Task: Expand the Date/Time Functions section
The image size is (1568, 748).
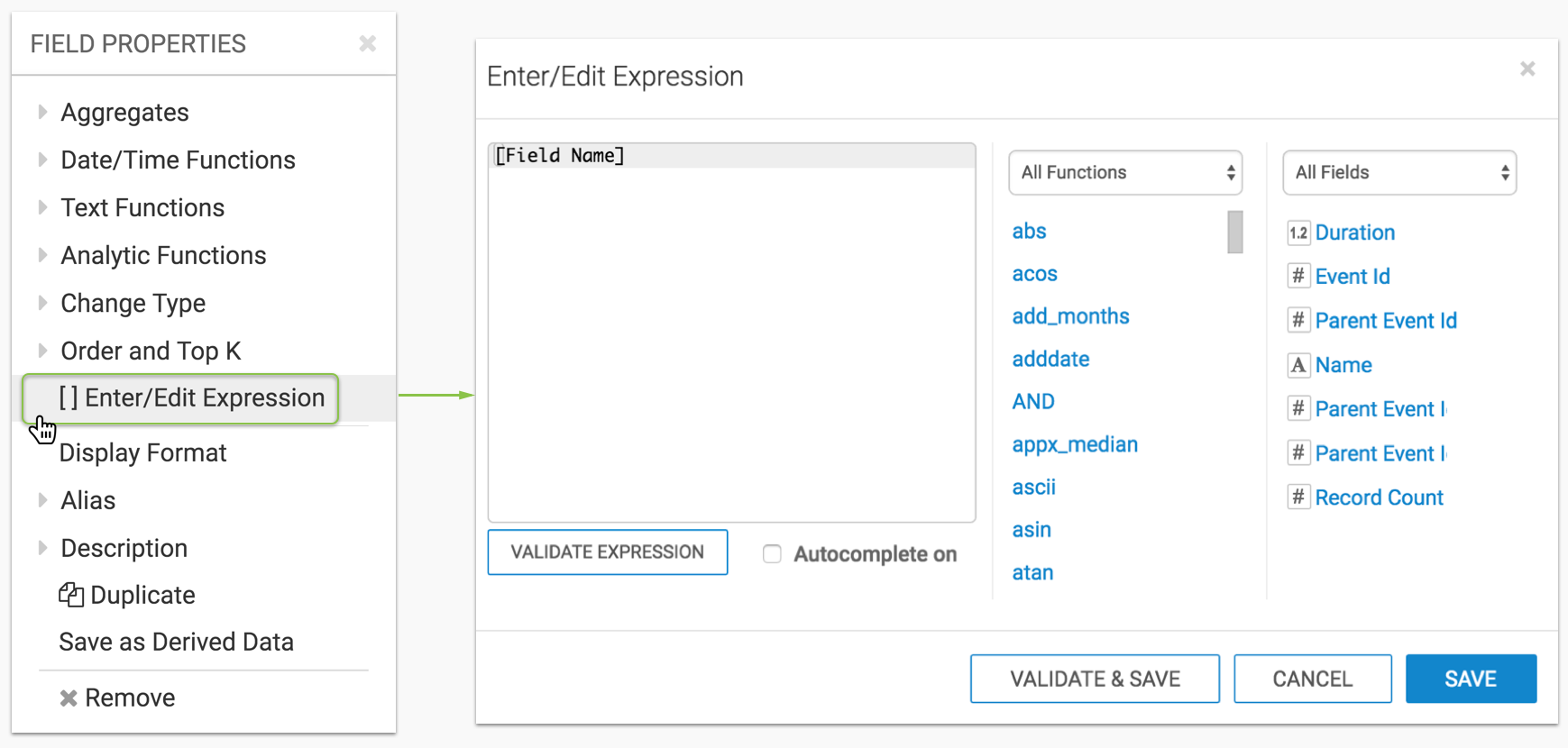Action: [x=42, y=160]
